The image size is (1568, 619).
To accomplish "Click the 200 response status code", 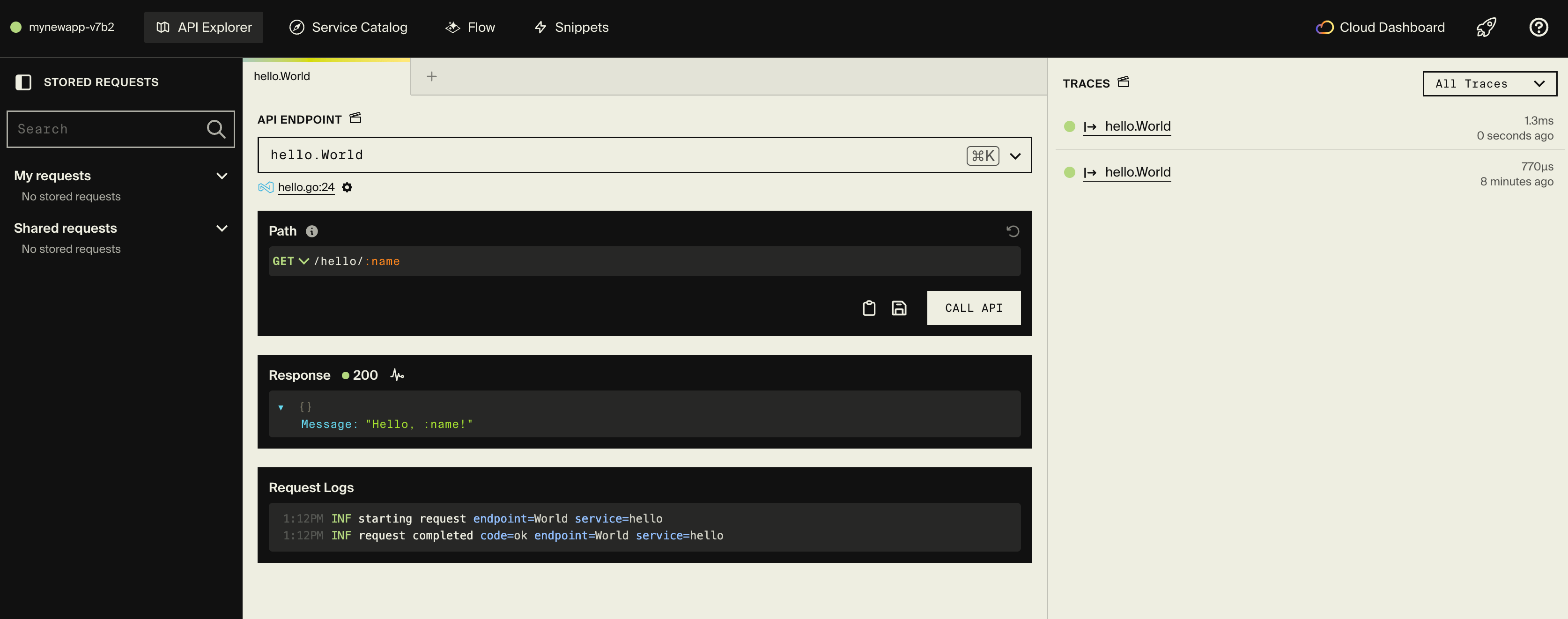I will (x=365, y=375).
